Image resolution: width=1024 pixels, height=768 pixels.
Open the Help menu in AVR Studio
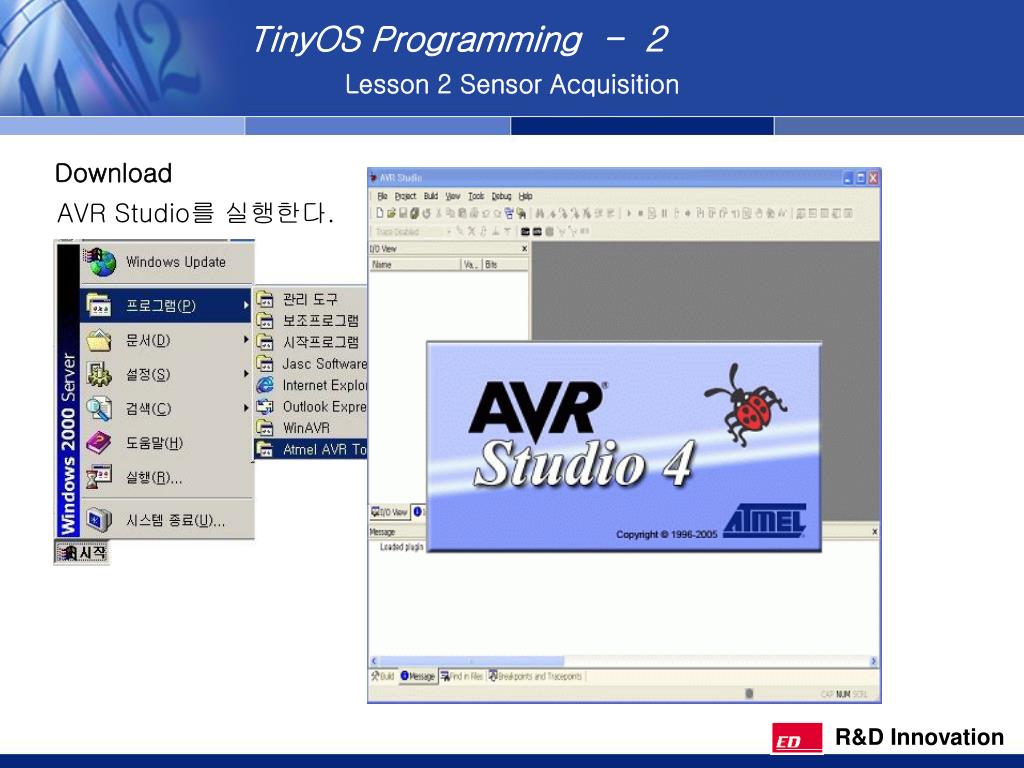[x=526, y=196]
